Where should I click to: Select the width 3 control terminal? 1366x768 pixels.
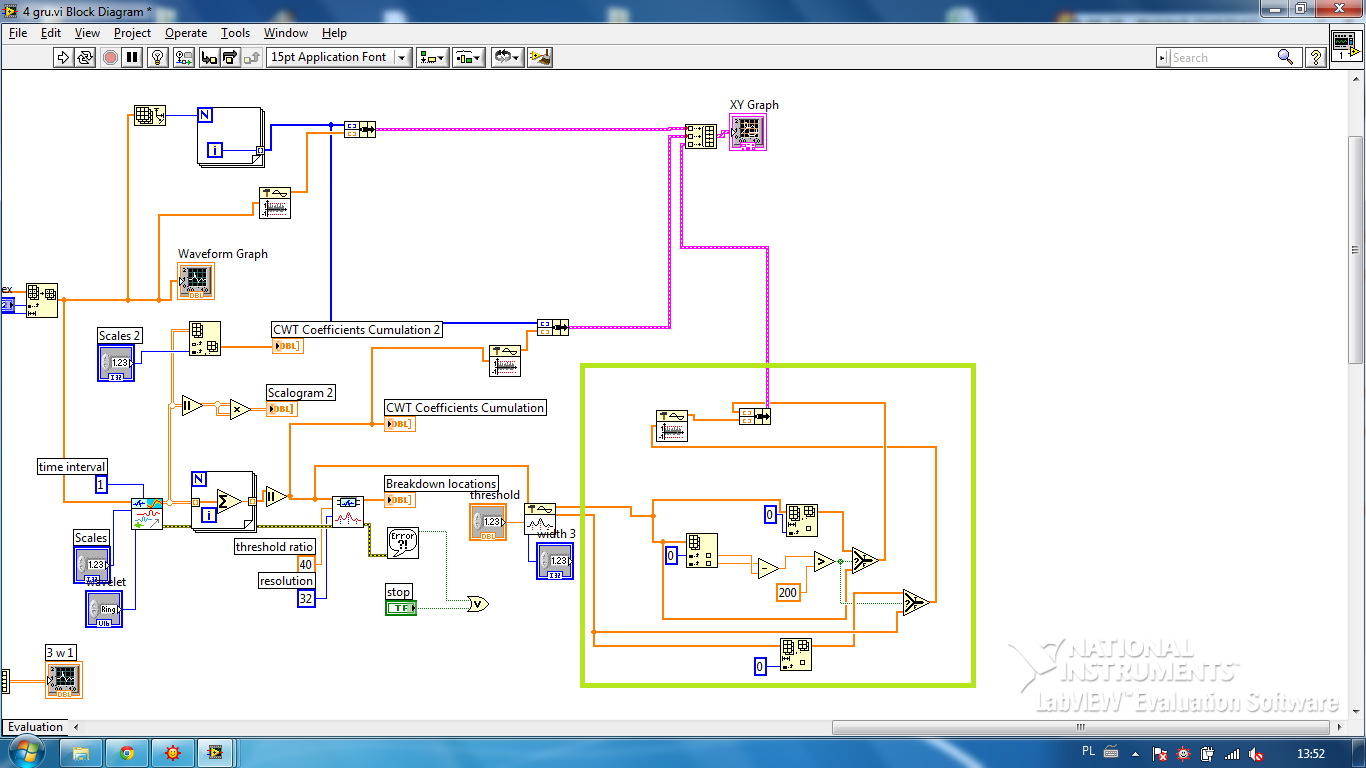tap(555, 560)
